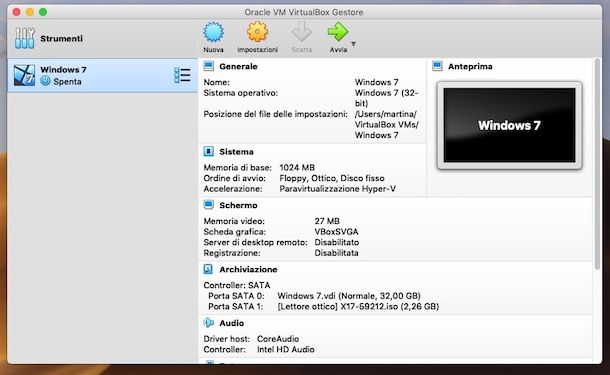Open the Sistema settings heading
The width and height of the screenshot is (610, 375).
point(236,152)
